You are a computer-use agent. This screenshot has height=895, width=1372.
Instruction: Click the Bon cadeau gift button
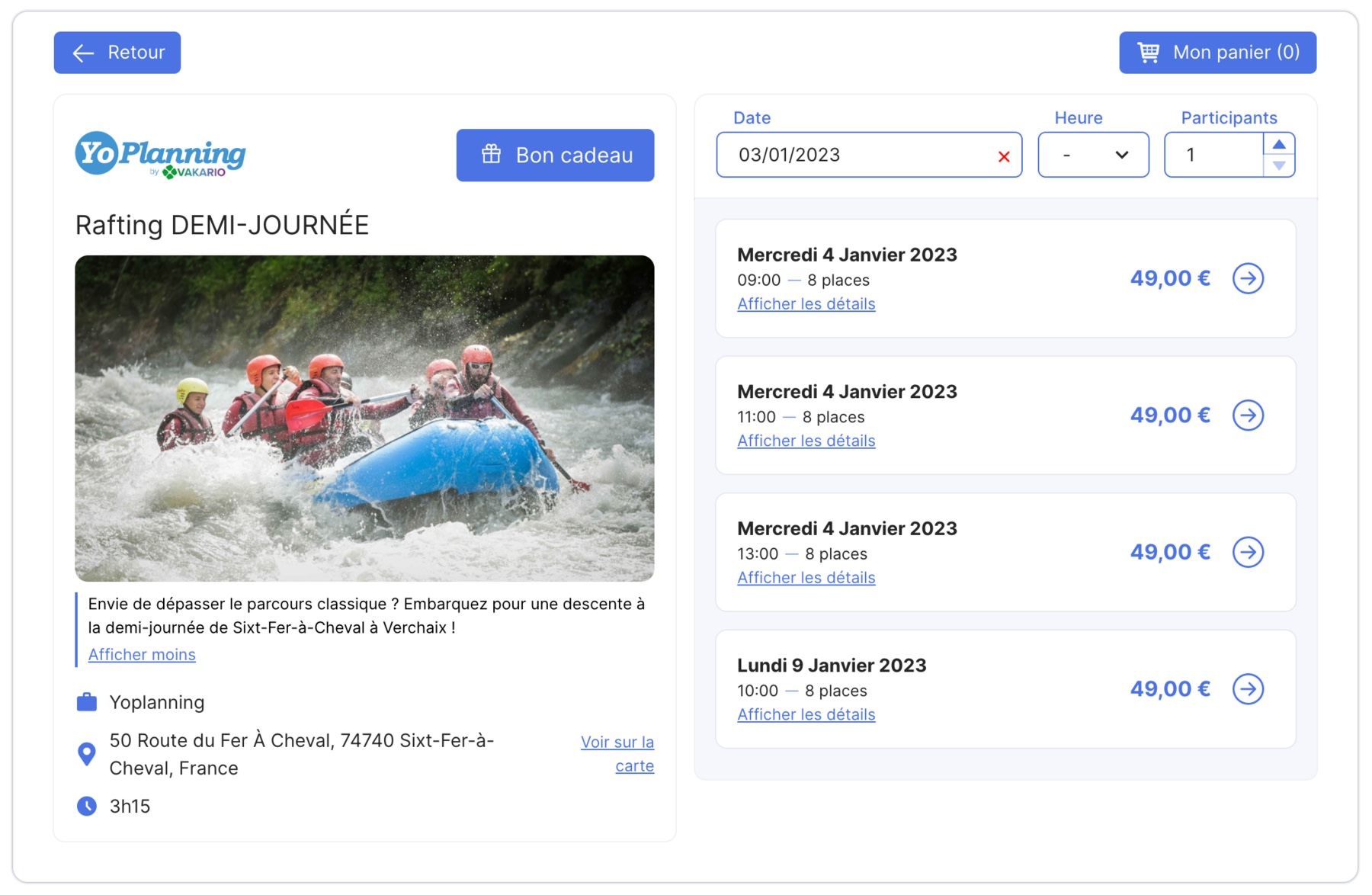tap(555, 155)
